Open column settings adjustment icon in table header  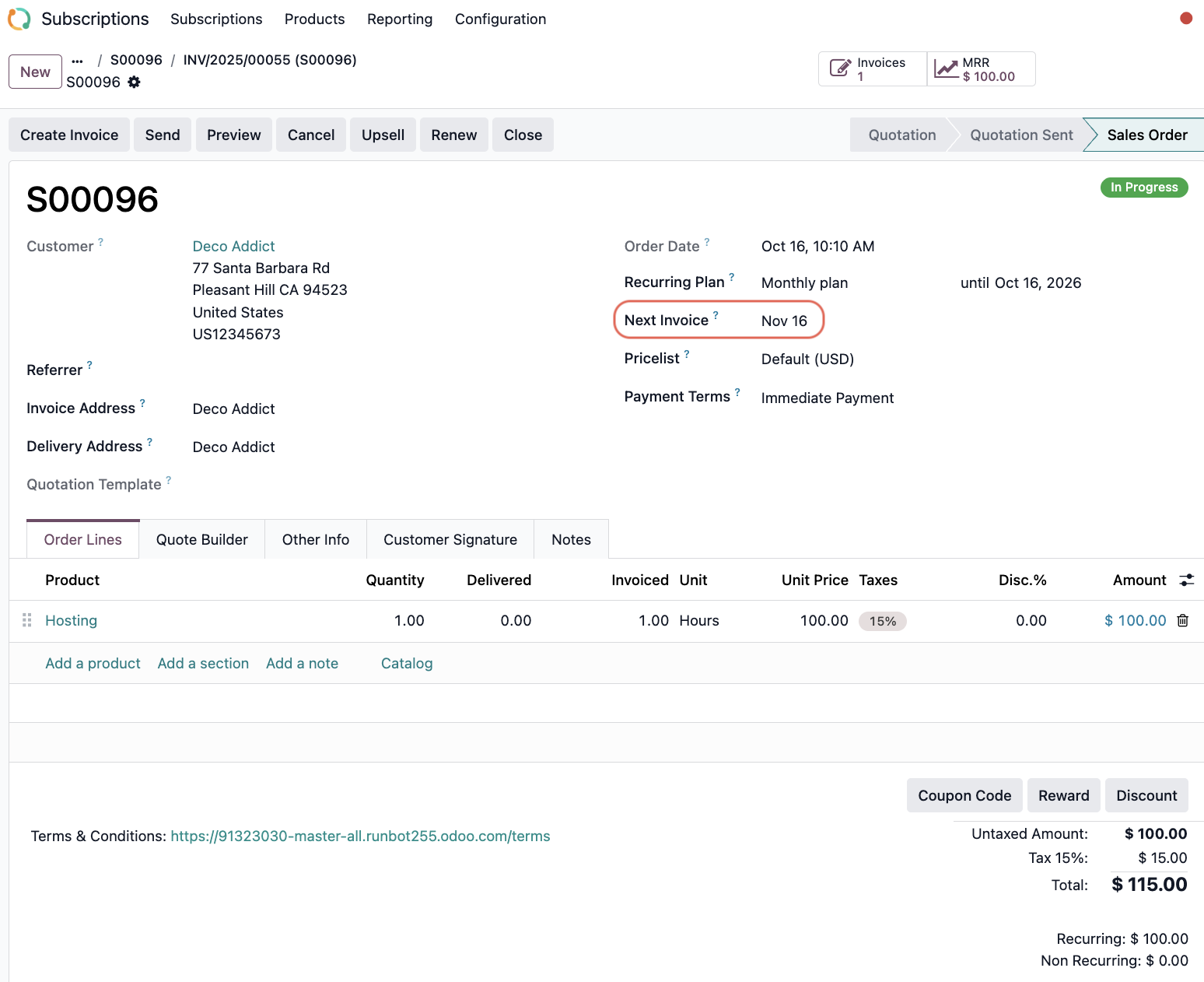click(x=1186, y=580)
